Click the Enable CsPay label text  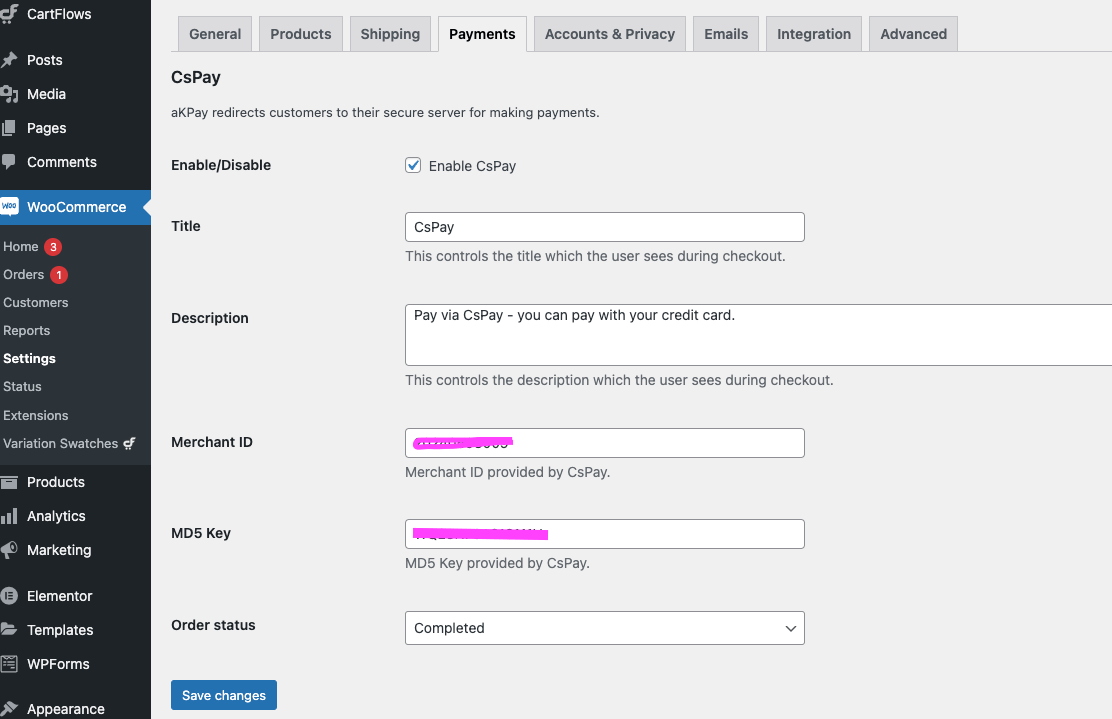[472, 166]
